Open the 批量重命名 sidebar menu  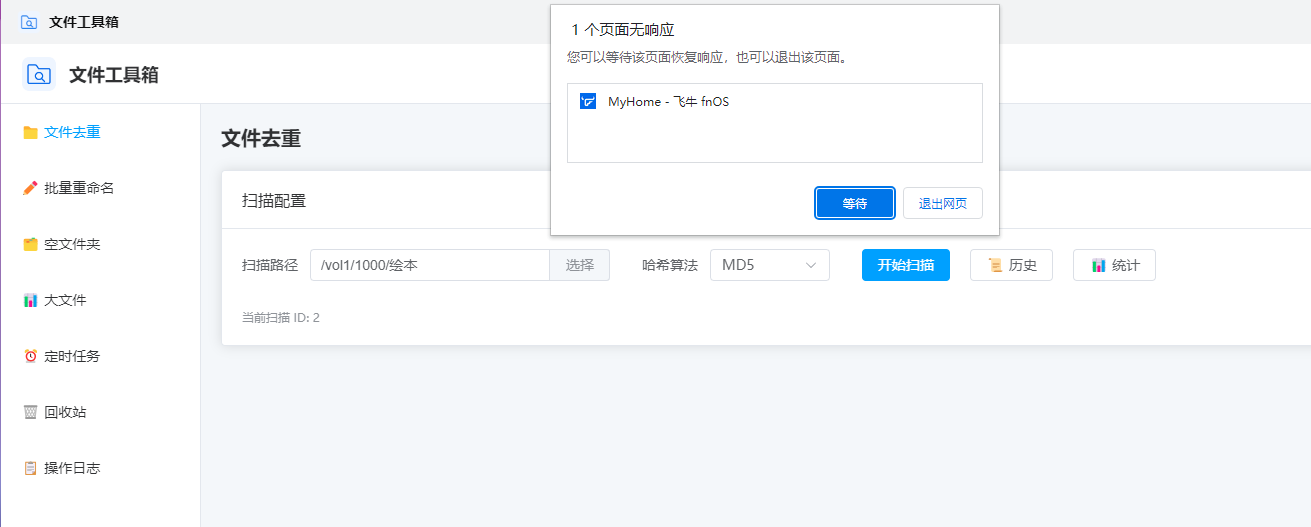(x=100, y=188)
